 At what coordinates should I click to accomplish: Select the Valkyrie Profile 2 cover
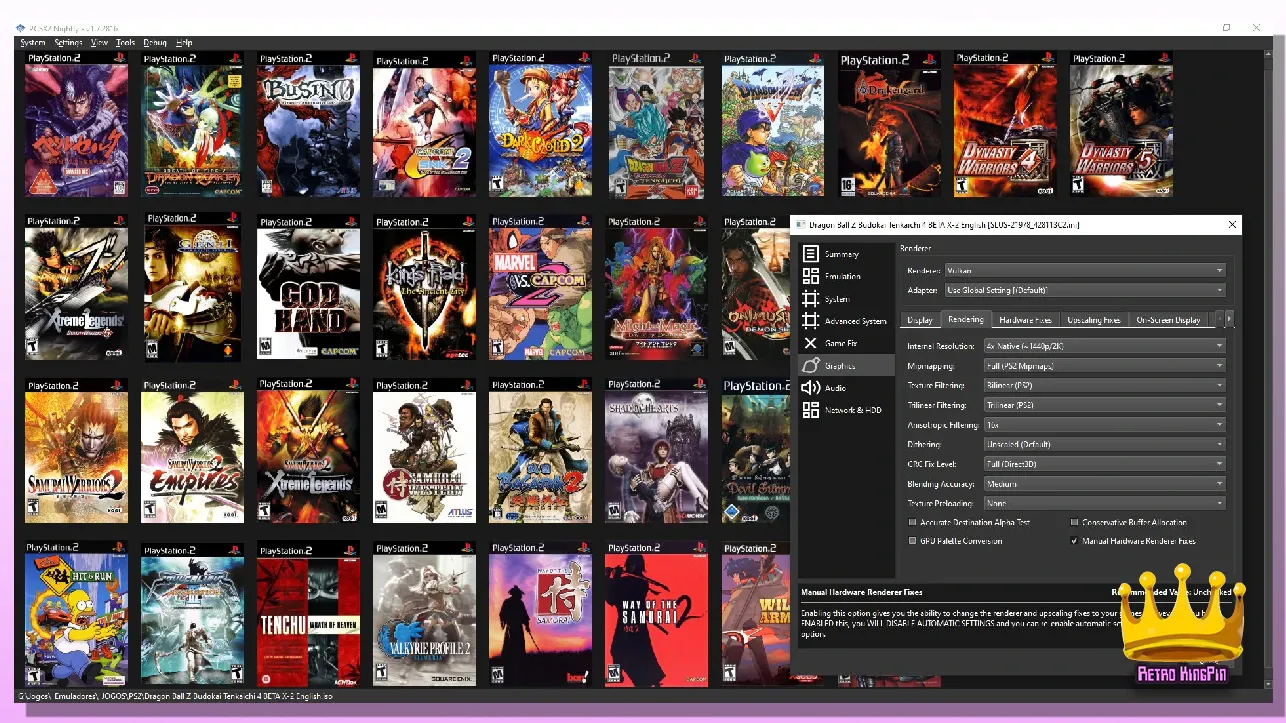coord(424,614)
